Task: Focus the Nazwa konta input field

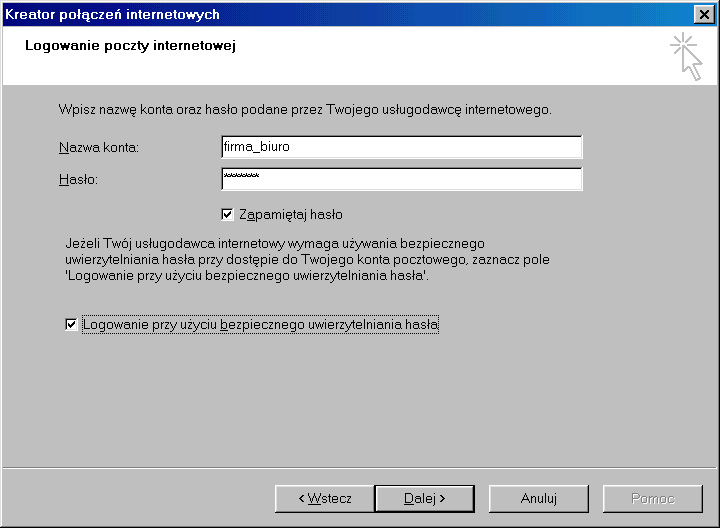Action: [x=400, y=147]
